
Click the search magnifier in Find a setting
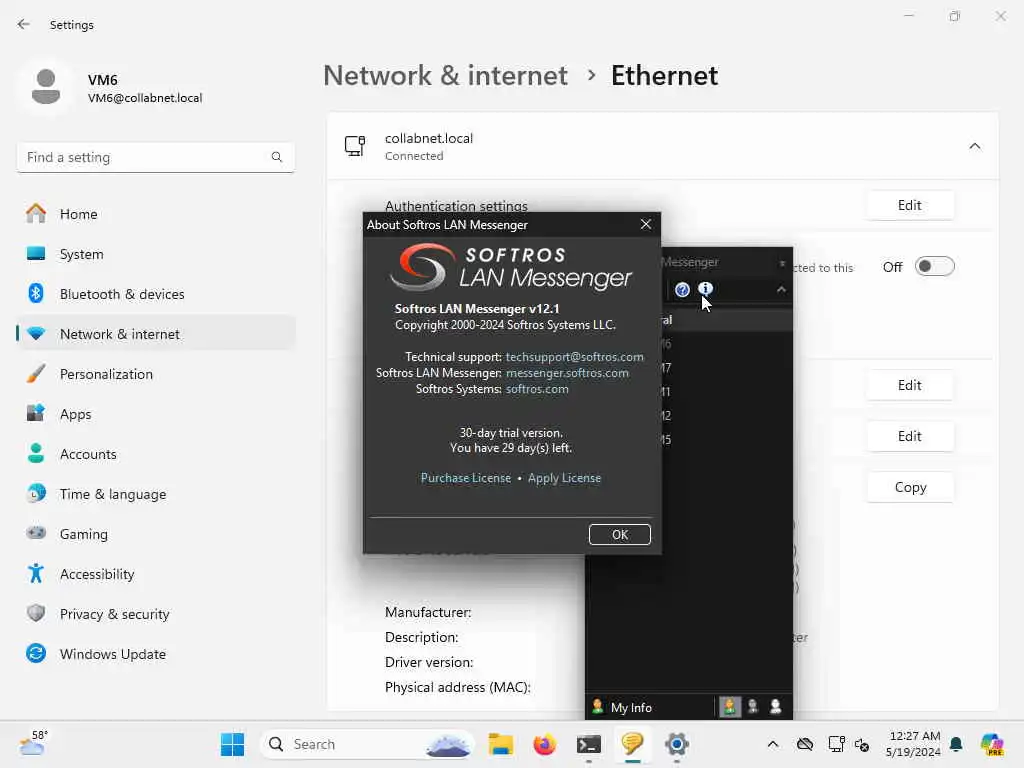tap(277, 157)
